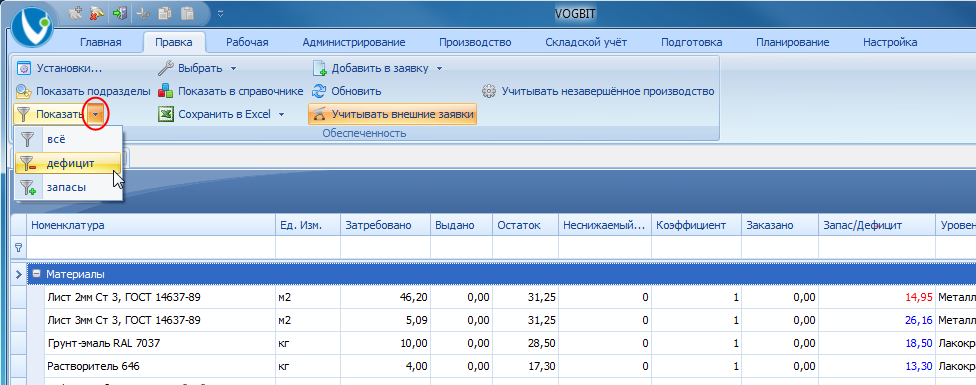Click the blue 26,16 stock value
The image size is (976, 385).
click(918, 320)
